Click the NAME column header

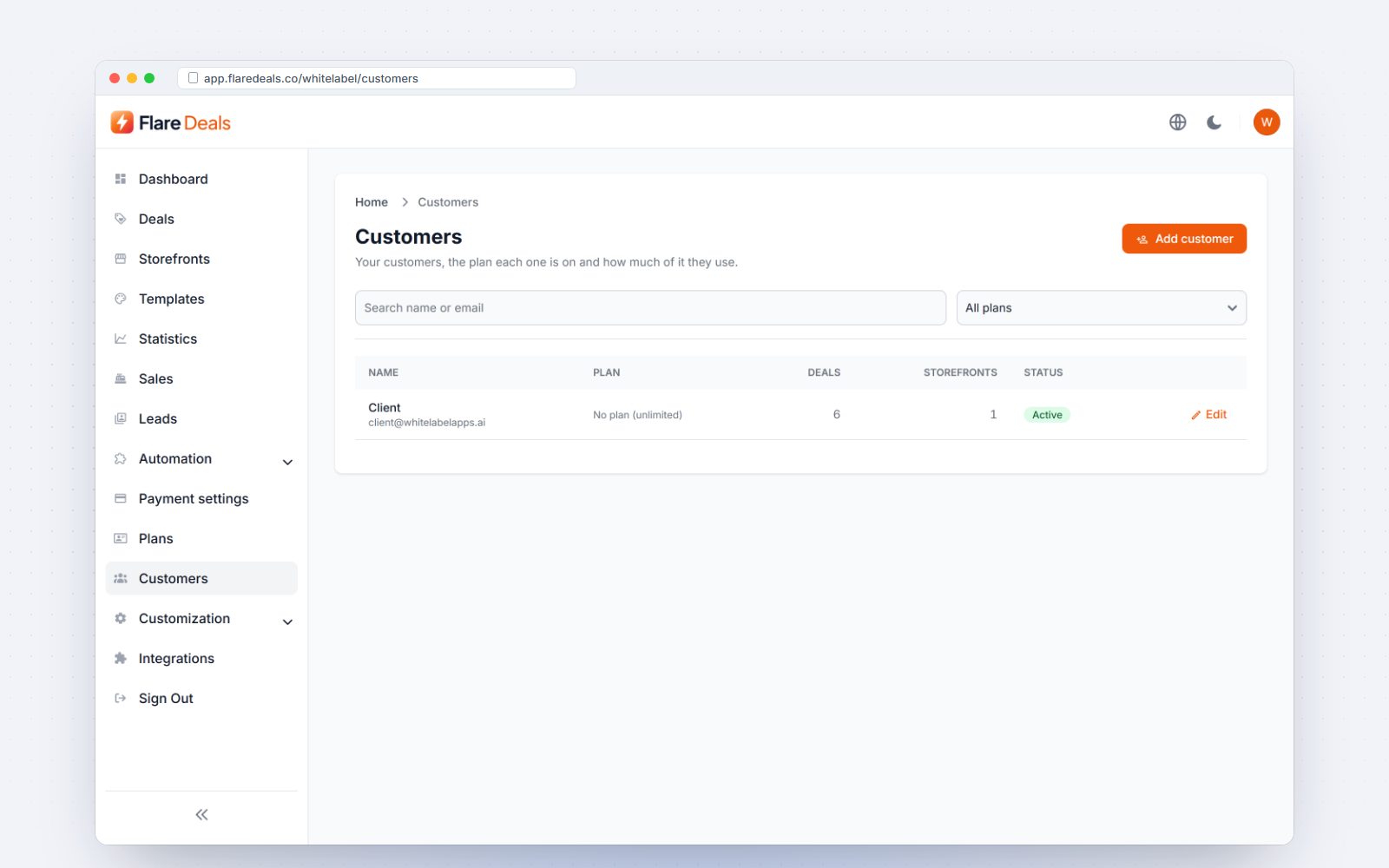coord(383,372)
